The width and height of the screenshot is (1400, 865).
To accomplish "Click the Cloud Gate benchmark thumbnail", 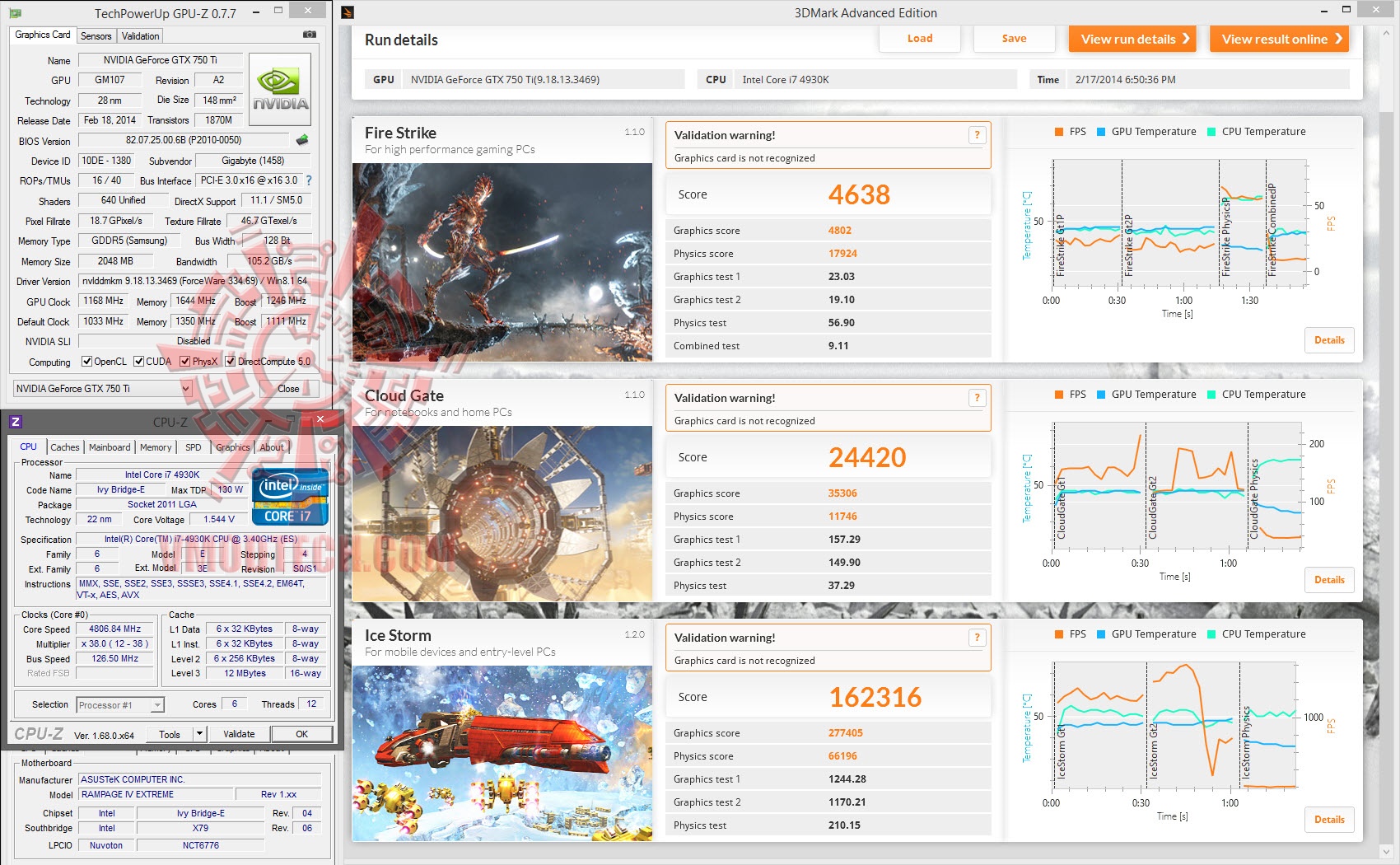I will [x=502, y=513].
